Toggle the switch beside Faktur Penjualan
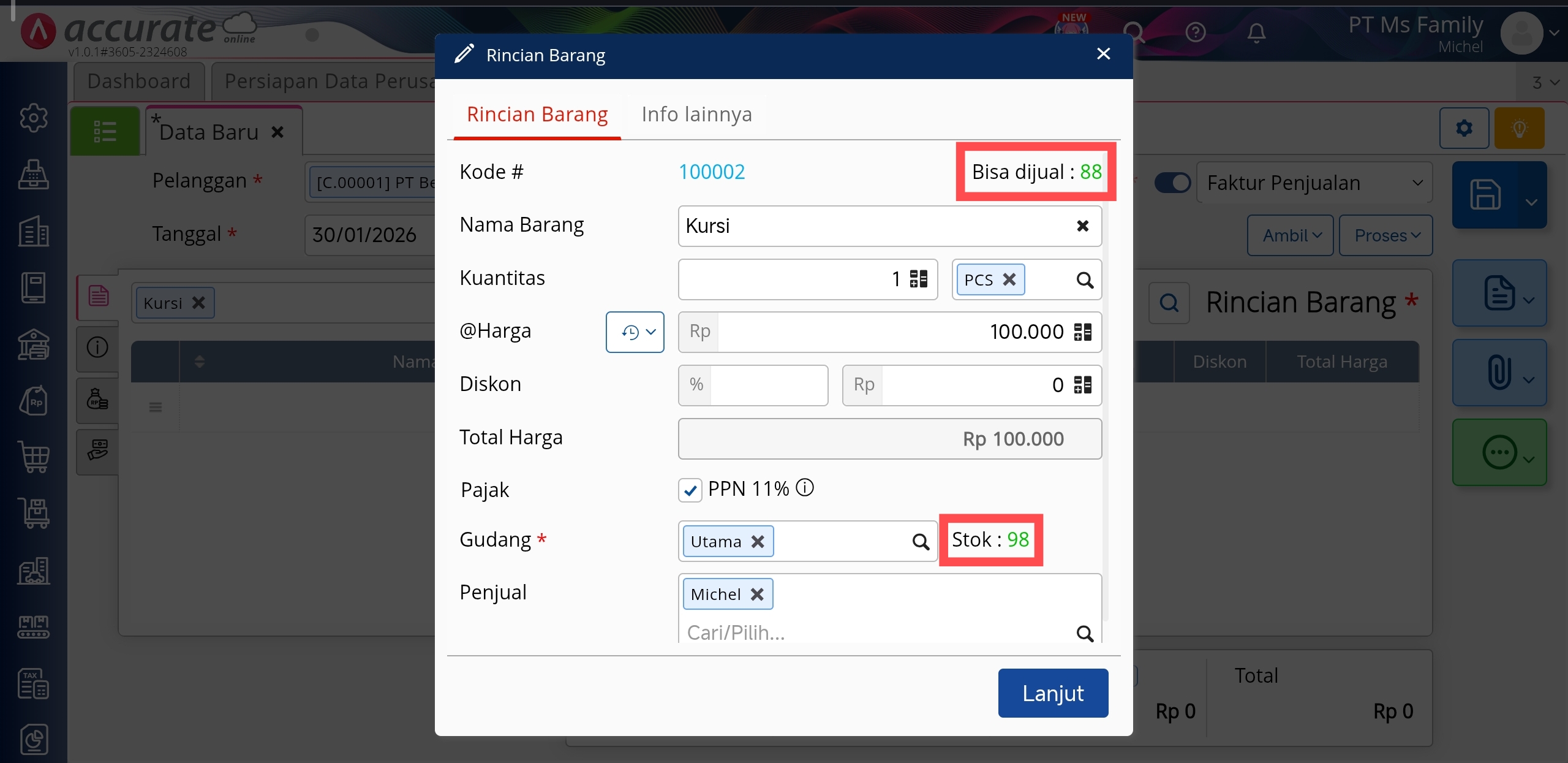The width and height of the screenshot is (1568, 763). click(1172, 183)
